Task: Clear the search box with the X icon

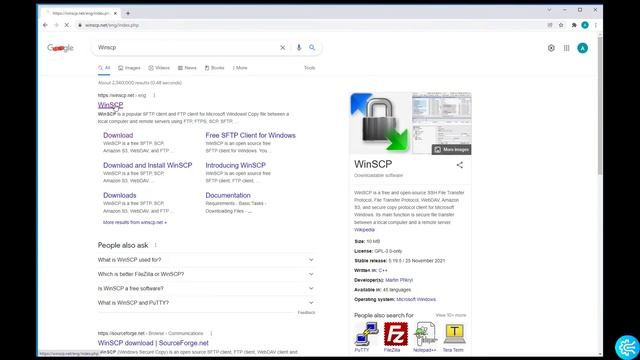Action: [282, 48]
